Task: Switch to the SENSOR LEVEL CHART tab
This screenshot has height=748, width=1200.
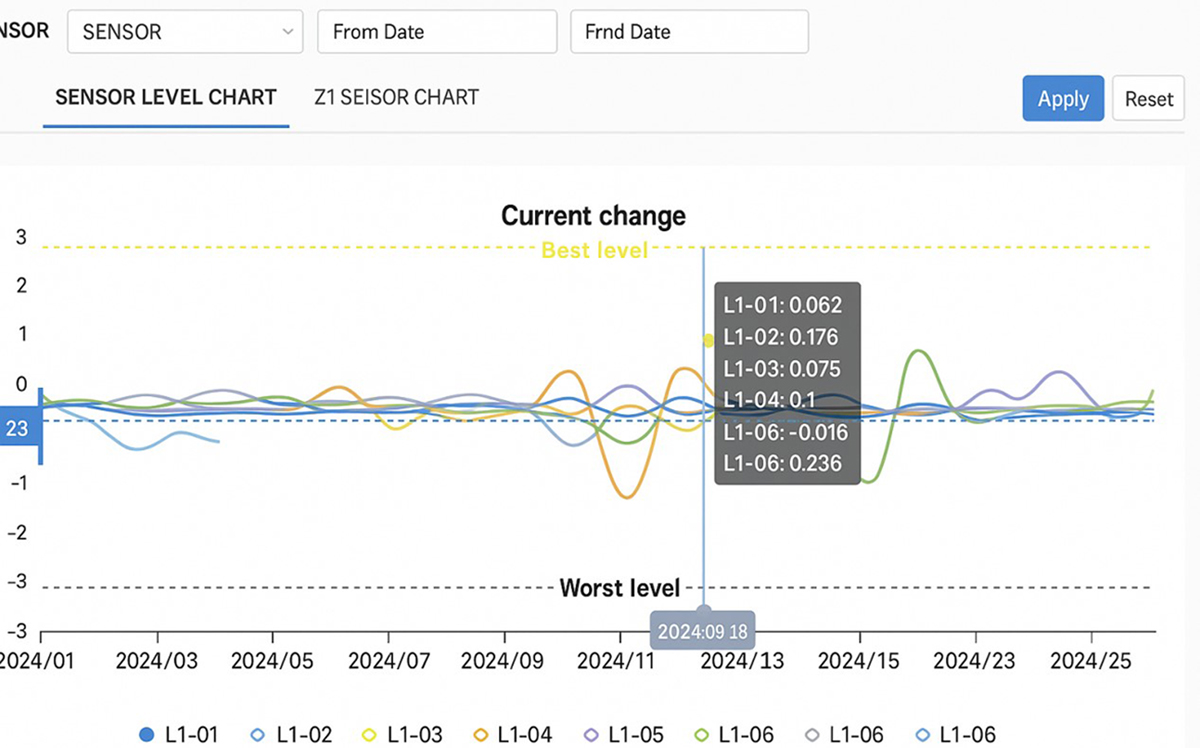Action: [166, 98]
